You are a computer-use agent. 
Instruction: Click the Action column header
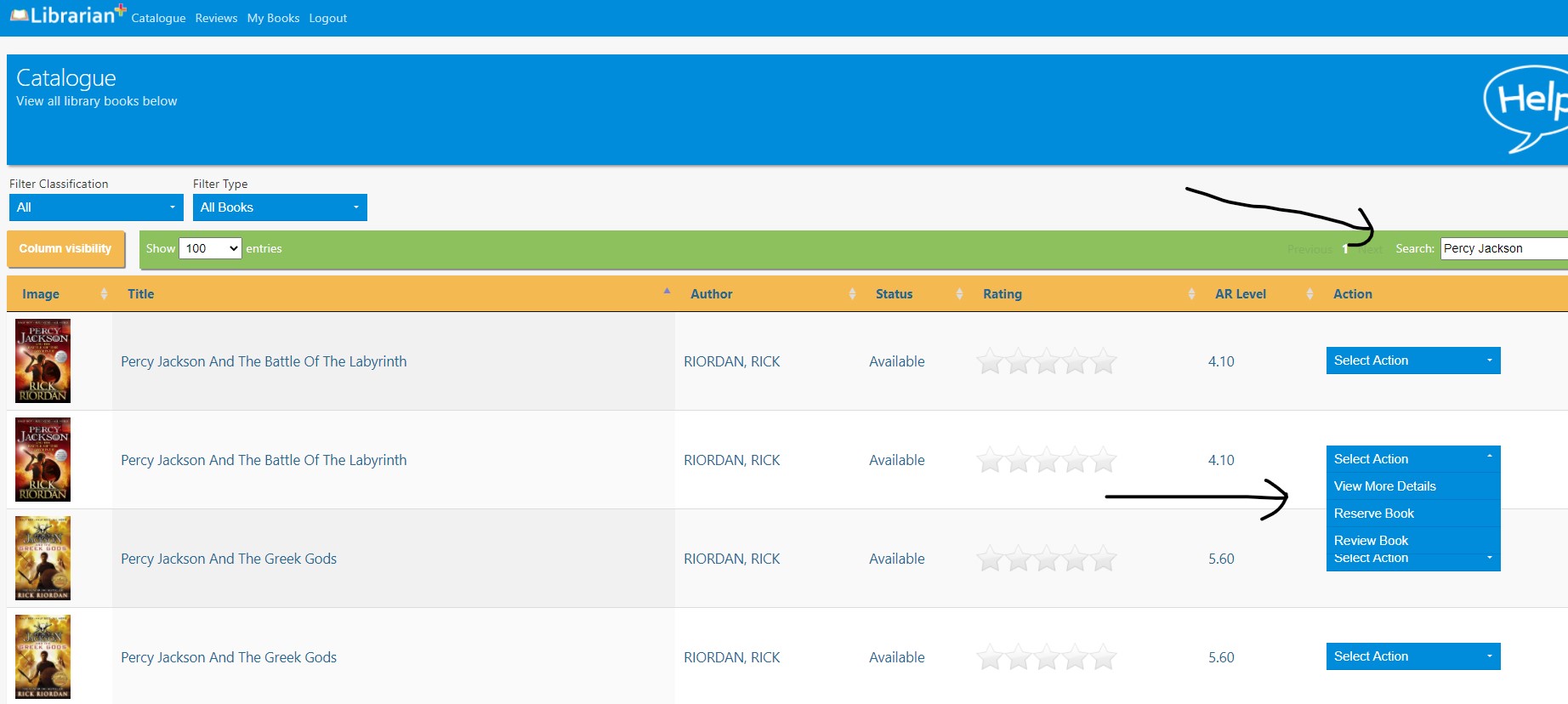(x=1352, y=294)
